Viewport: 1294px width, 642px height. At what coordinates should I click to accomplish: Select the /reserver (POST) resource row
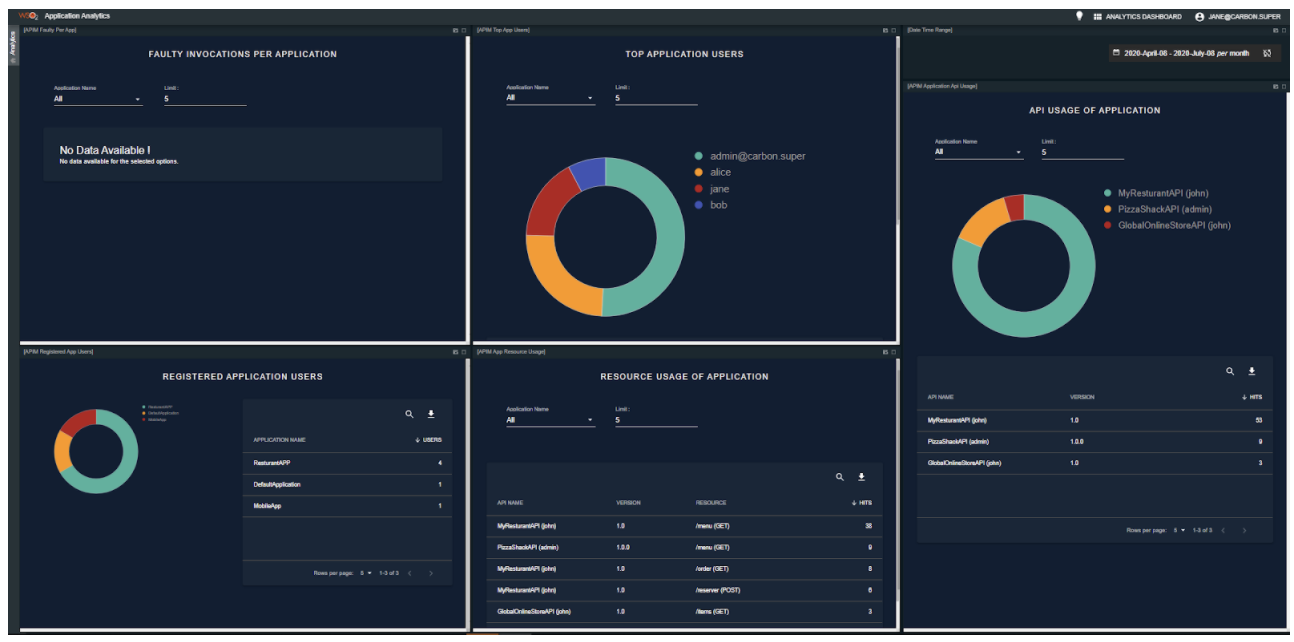coord(685,590)
